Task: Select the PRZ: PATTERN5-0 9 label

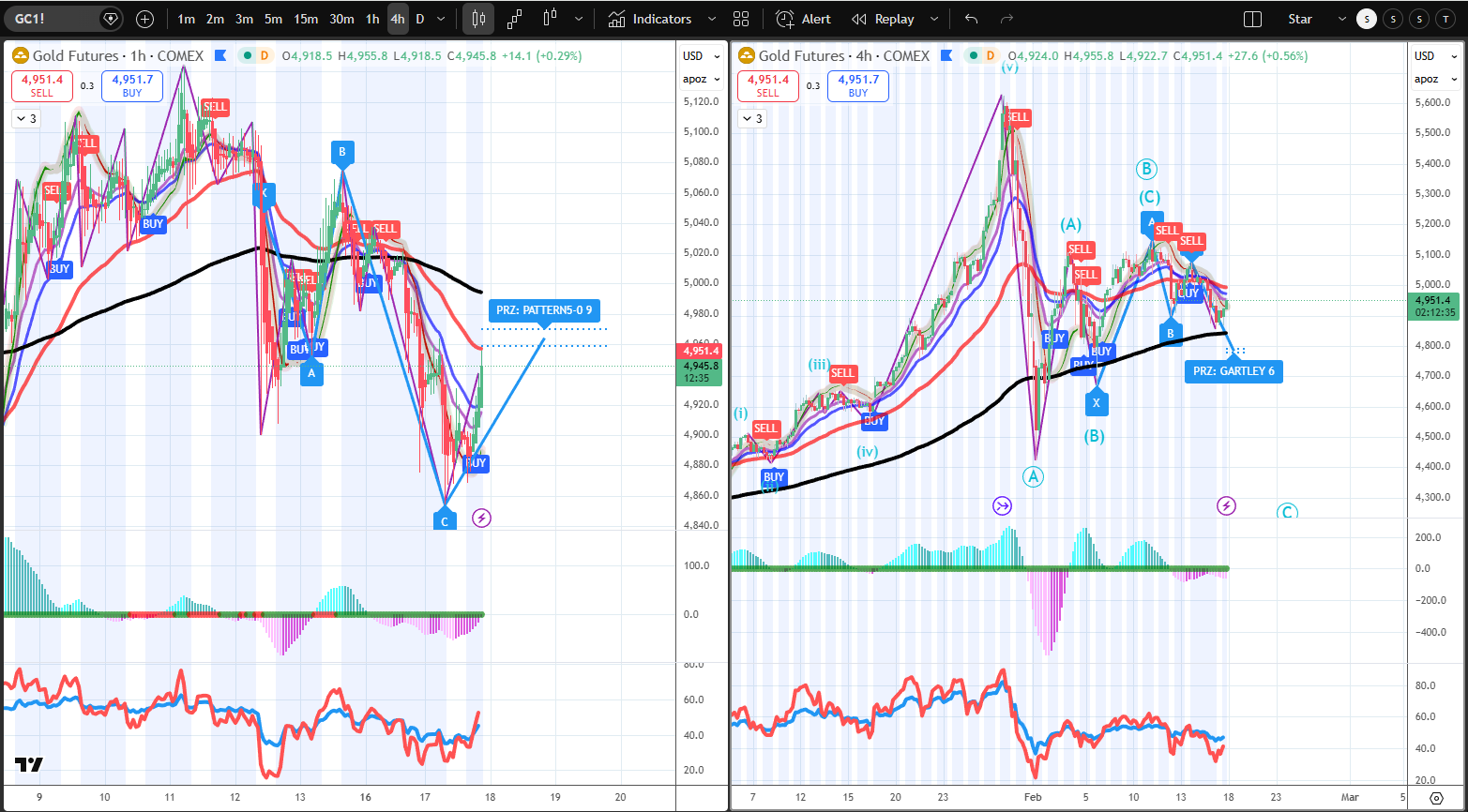Action: (544, 309)
